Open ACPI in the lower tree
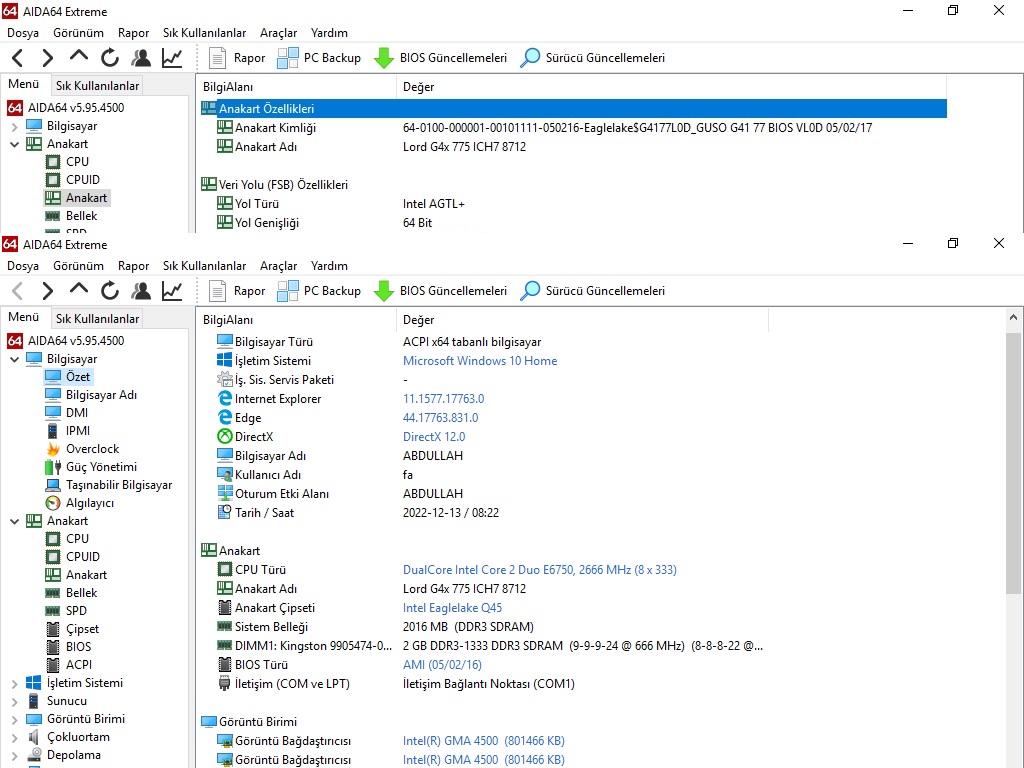Viewport: 1024px width, 768px height. [78, 665]
